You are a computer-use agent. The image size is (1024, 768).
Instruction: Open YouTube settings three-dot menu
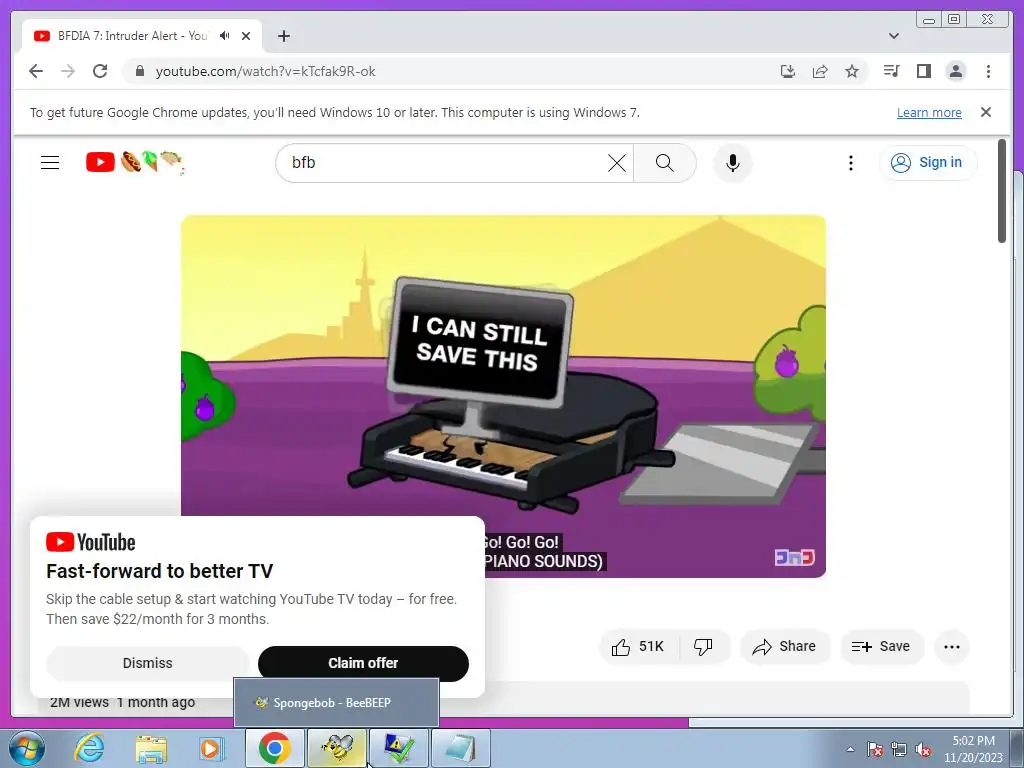pos(850,163)
